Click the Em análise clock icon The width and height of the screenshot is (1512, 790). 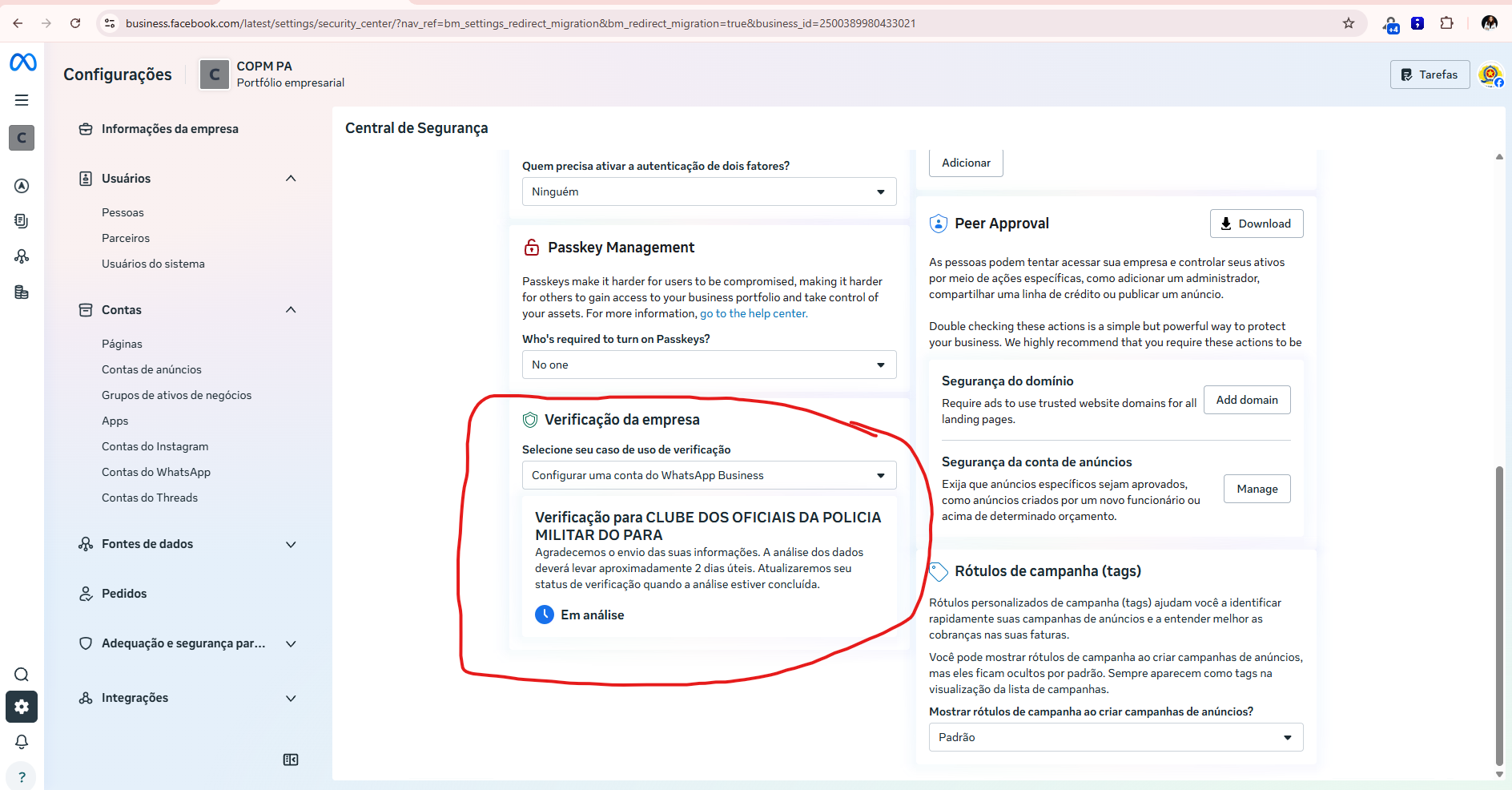point(545,615)
